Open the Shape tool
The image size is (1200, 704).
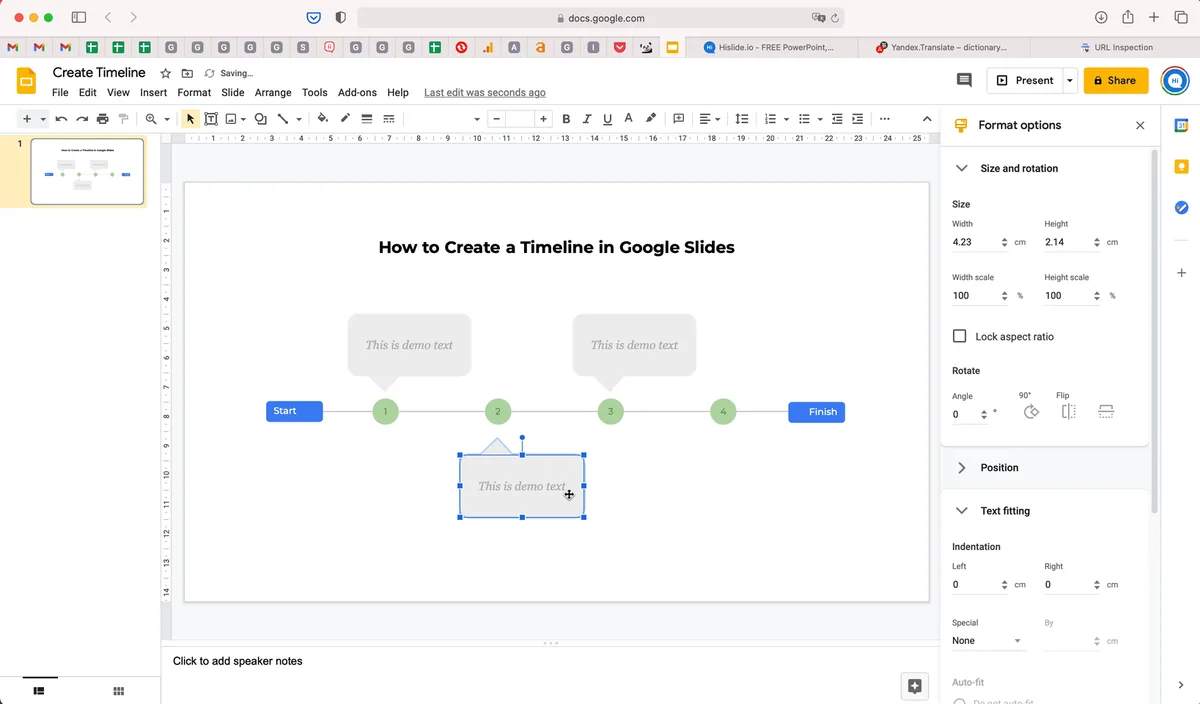click(x=261, y=119)
